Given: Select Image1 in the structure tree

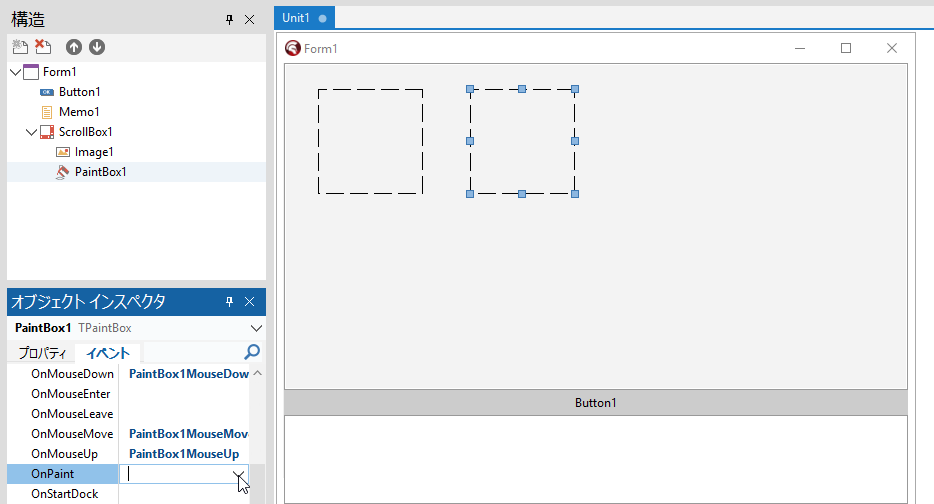Looking at the screenshot, I should point(94,152).
